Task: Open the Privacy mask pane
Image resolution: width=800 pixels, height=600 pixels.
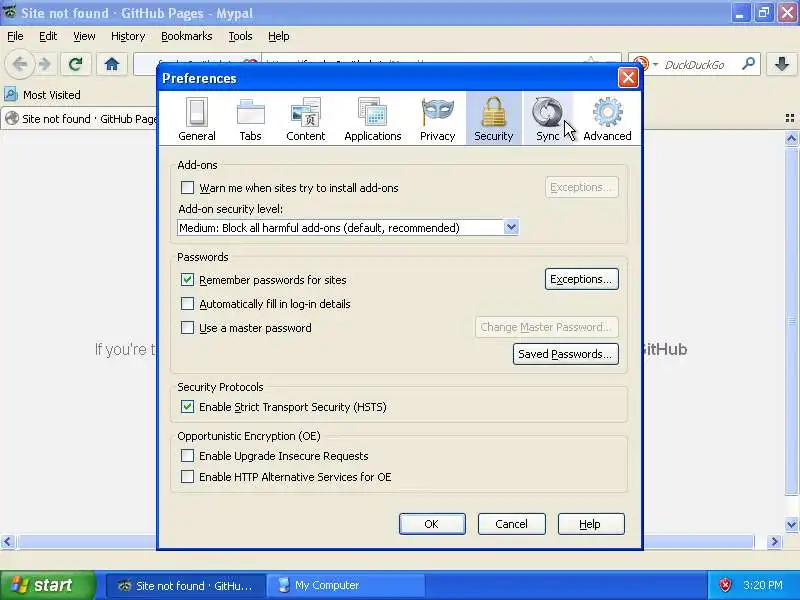Action: 437,119
